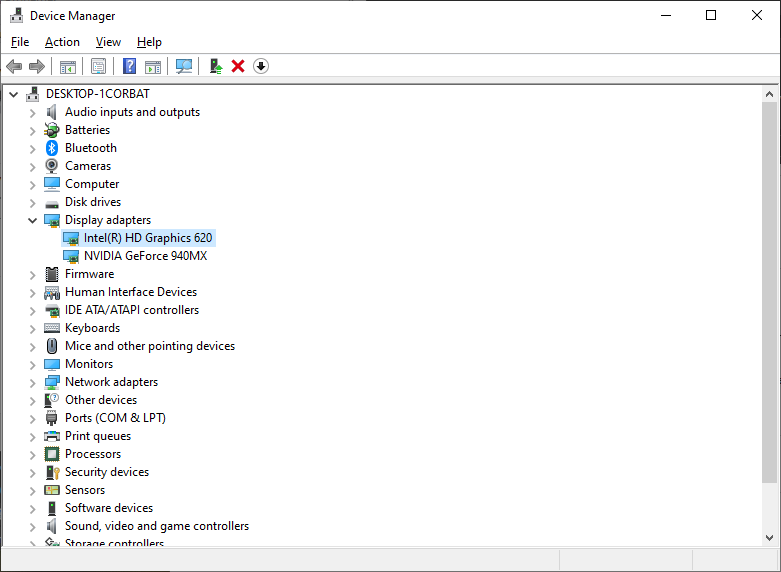This screenshot has width=781, height=572.
Task: Click the NVIDIA GeForce 940MX adapter icon
Action: pyautogui.click(x=71, y=256)
